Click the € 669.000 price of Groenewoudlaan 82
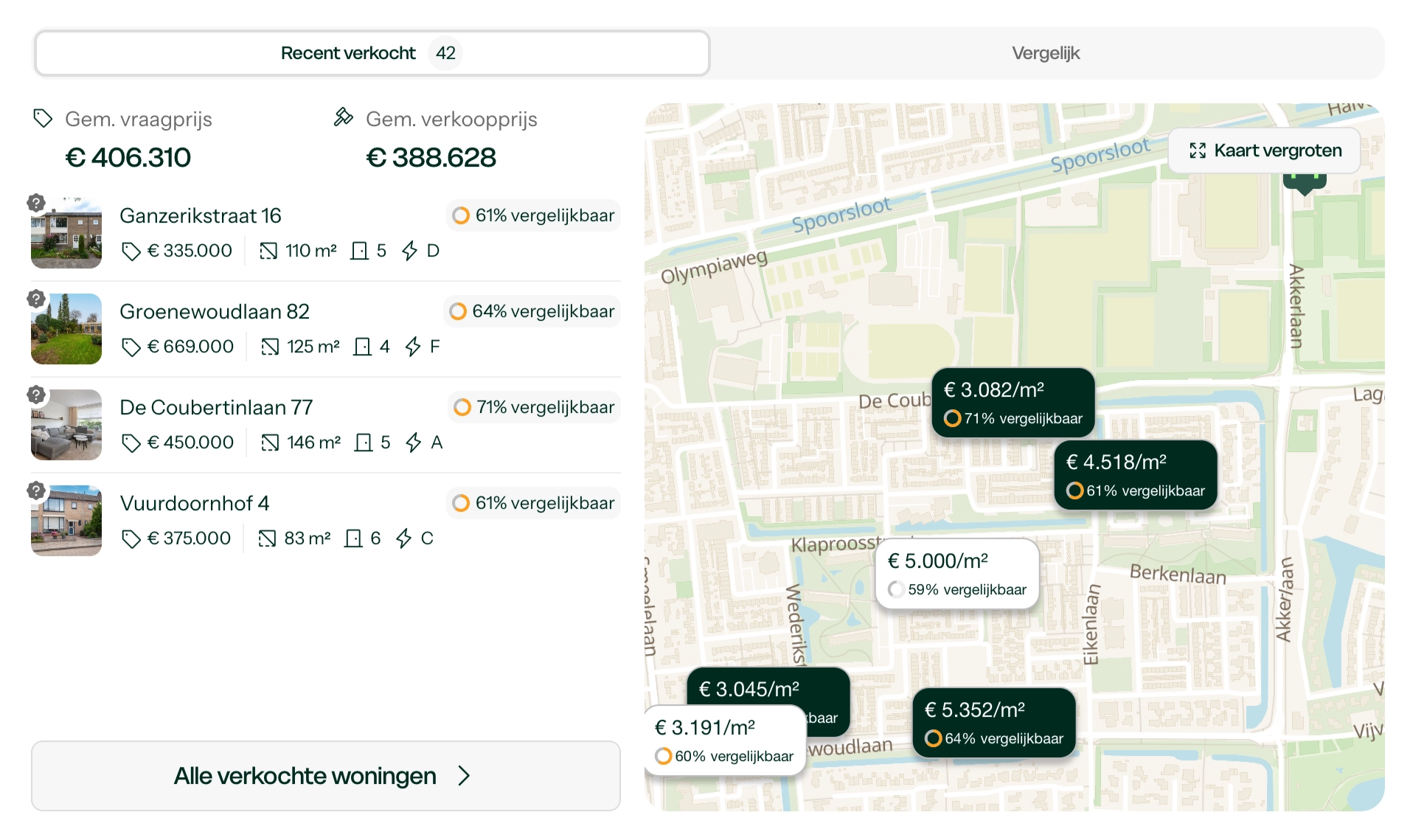The width and height of the screenshot is (1410, 840). 190,347
